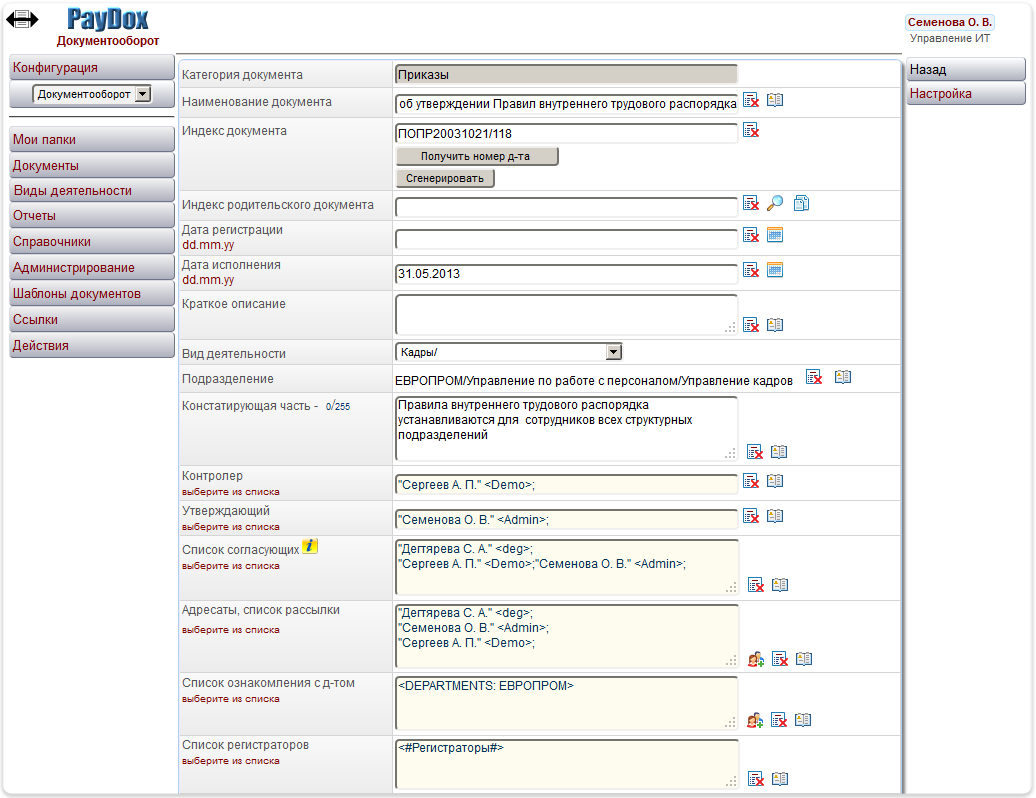
Task: Click copy documents icon beside parent index
Action: 801,204
